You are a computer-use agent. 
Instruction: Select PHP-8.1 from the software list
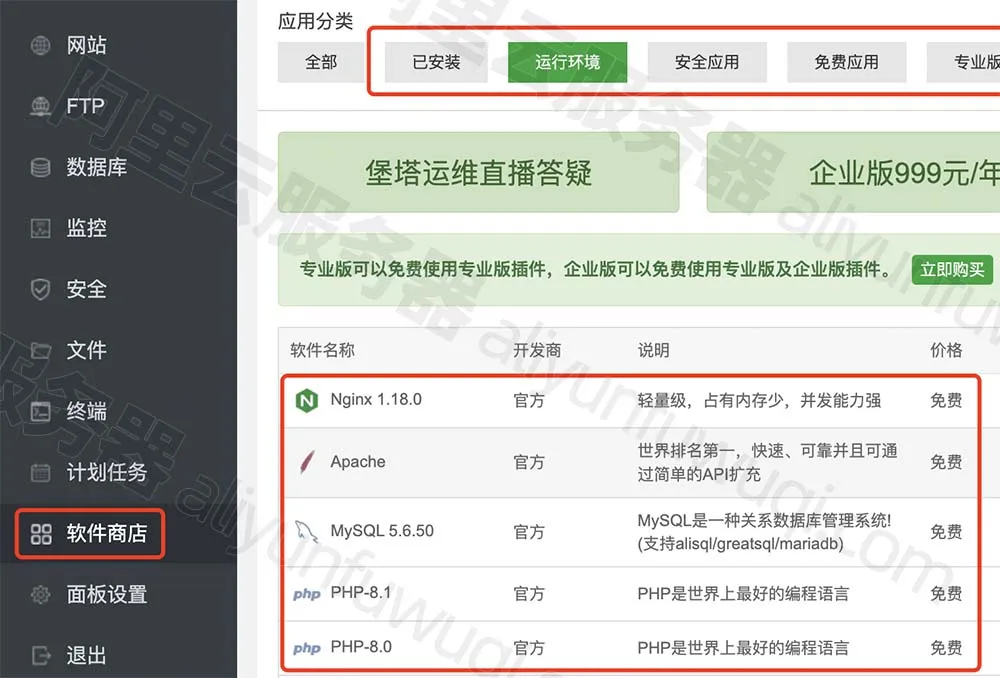pyautogui.click(x=360, y=593)
